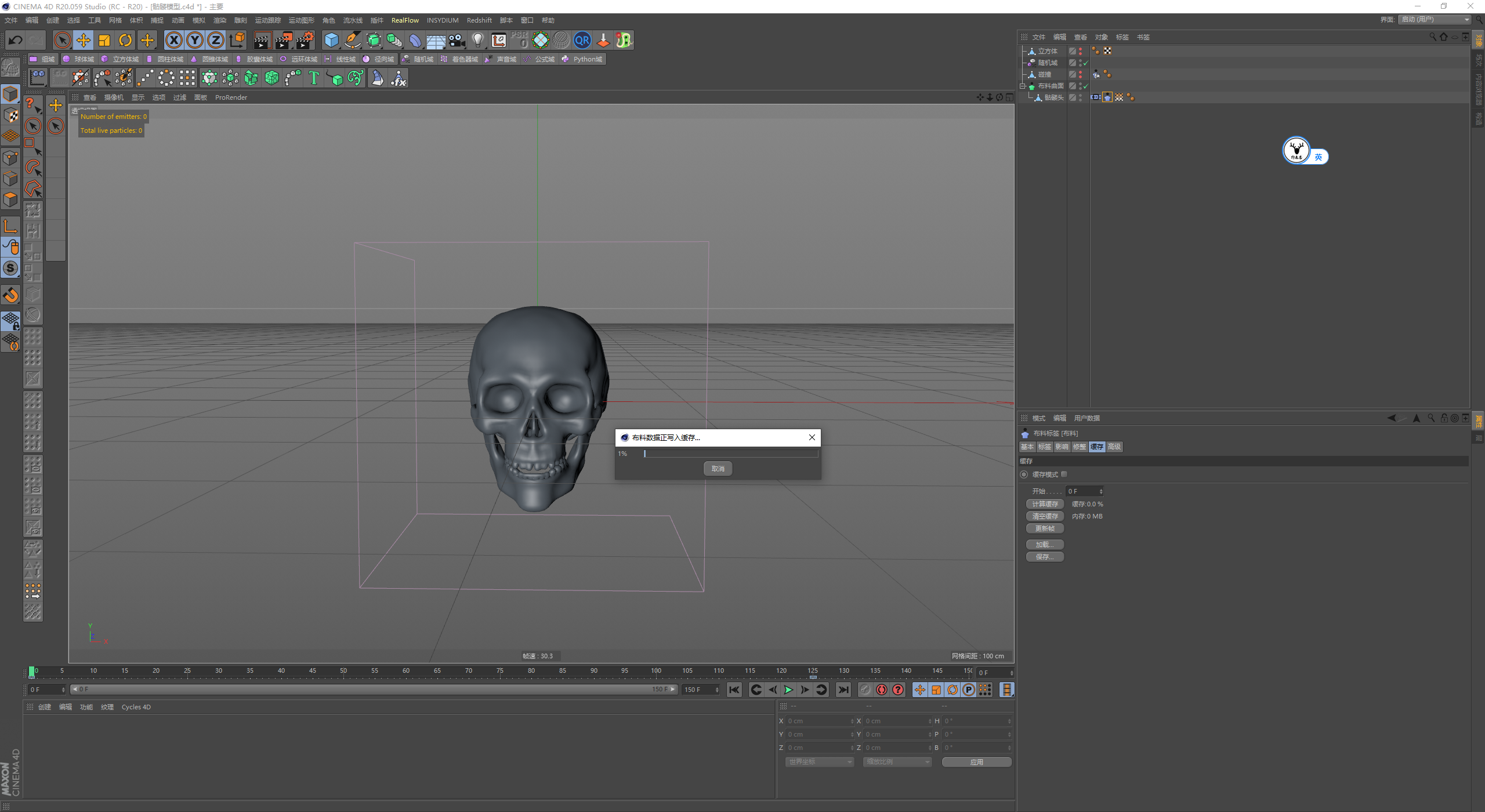Open the RealFlow menu

(405, 20)
